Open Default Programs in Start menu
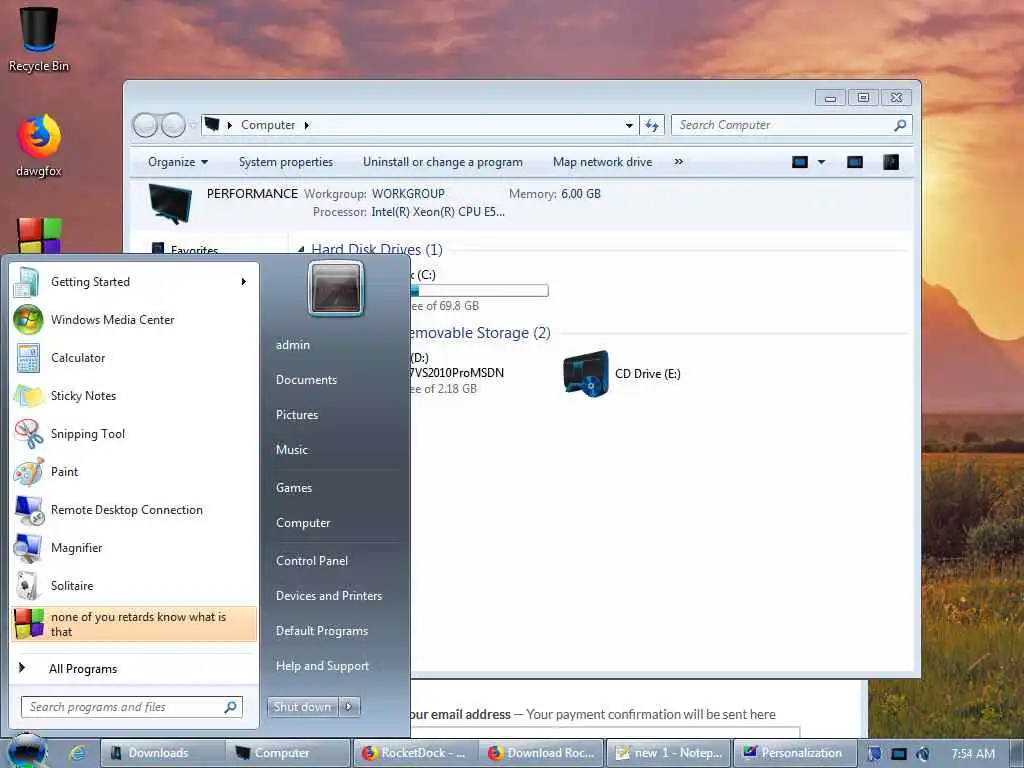Viewport: 1024px width, 768px height. (x=321, y=631)
